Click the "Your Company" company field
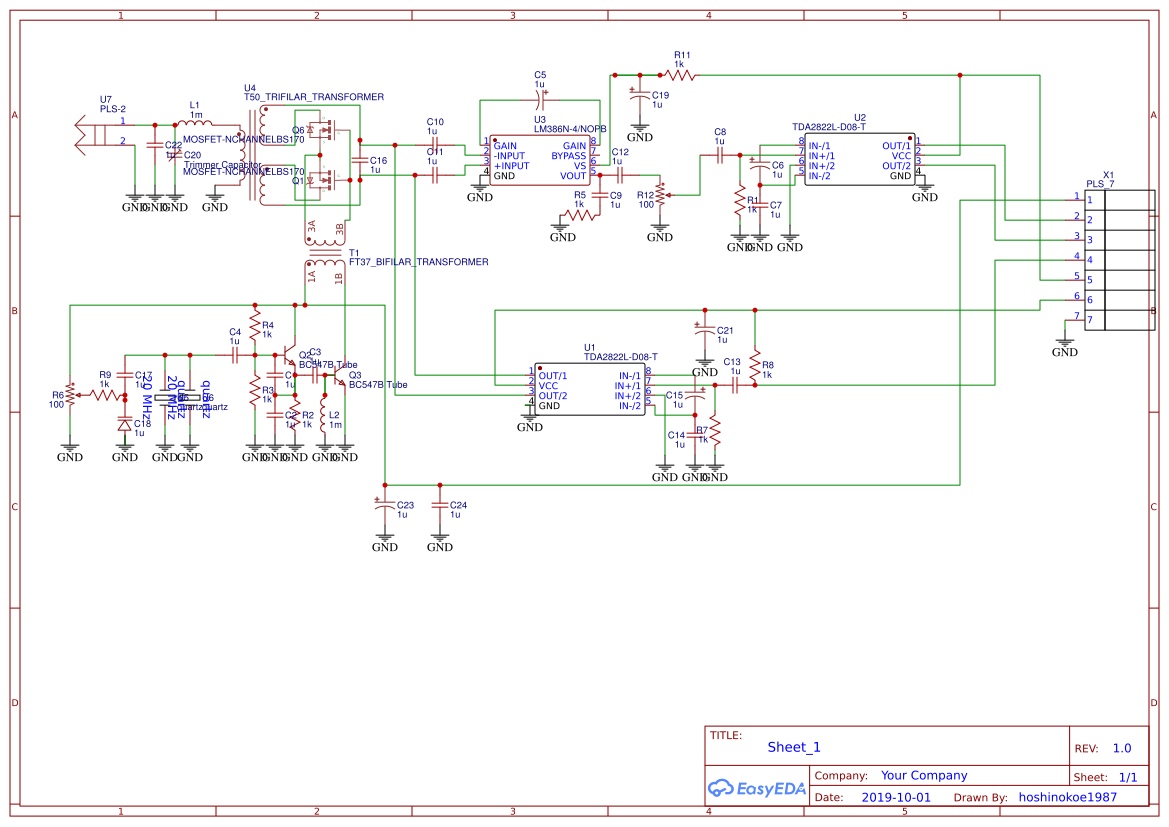1169x827 pixels. 923,775
